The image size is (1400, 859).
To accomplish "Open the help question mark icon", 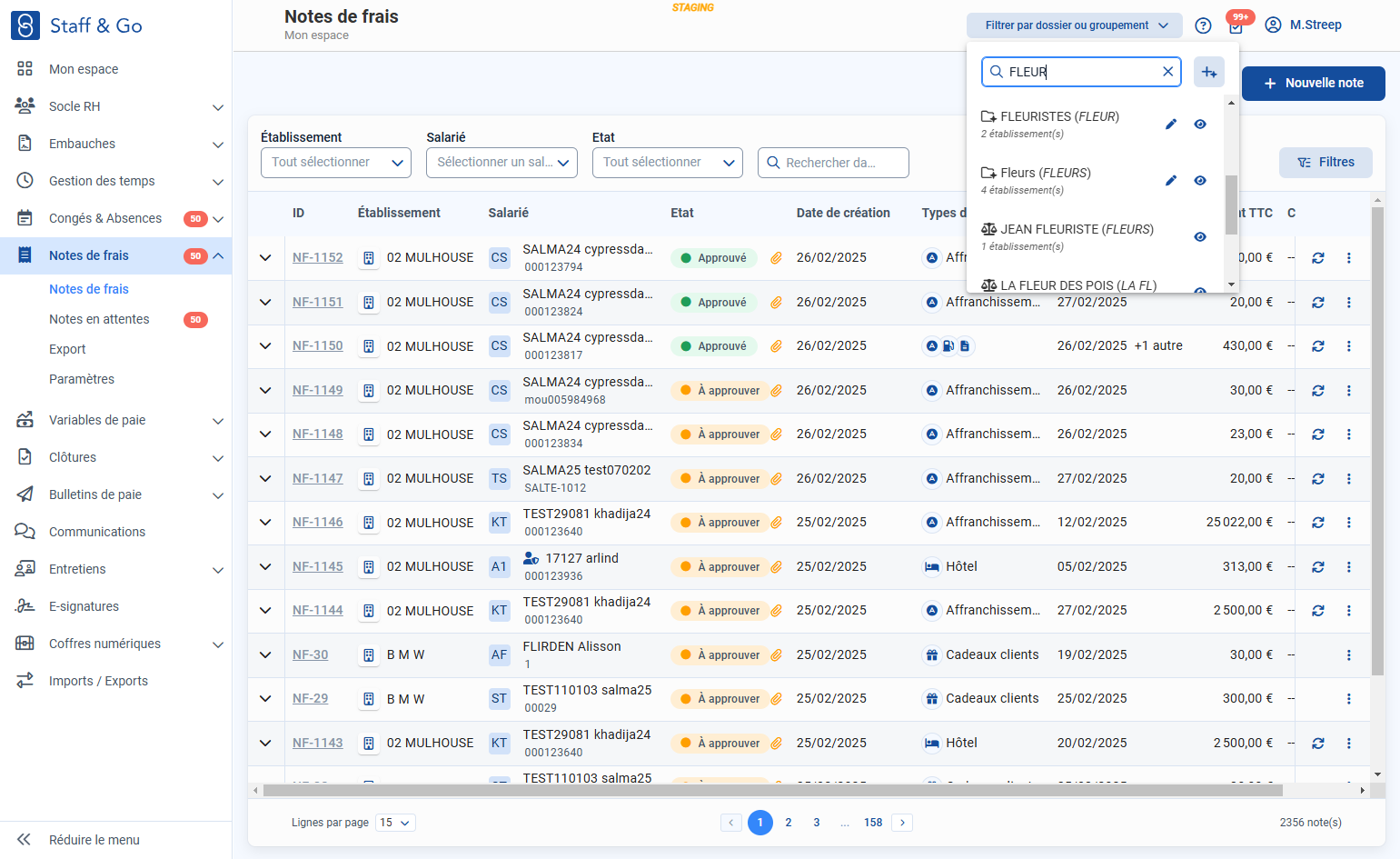I will coord(1203,25).
